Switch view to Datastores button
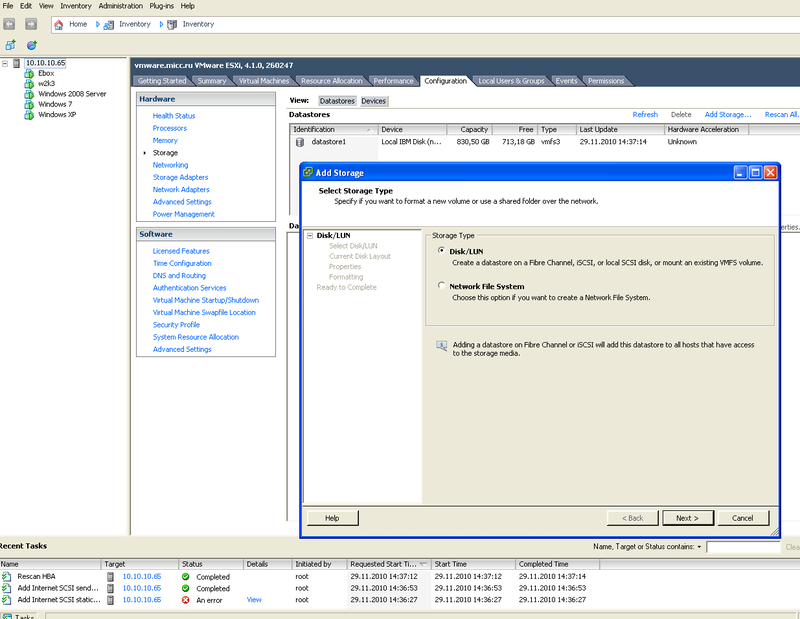 [337, 101]
